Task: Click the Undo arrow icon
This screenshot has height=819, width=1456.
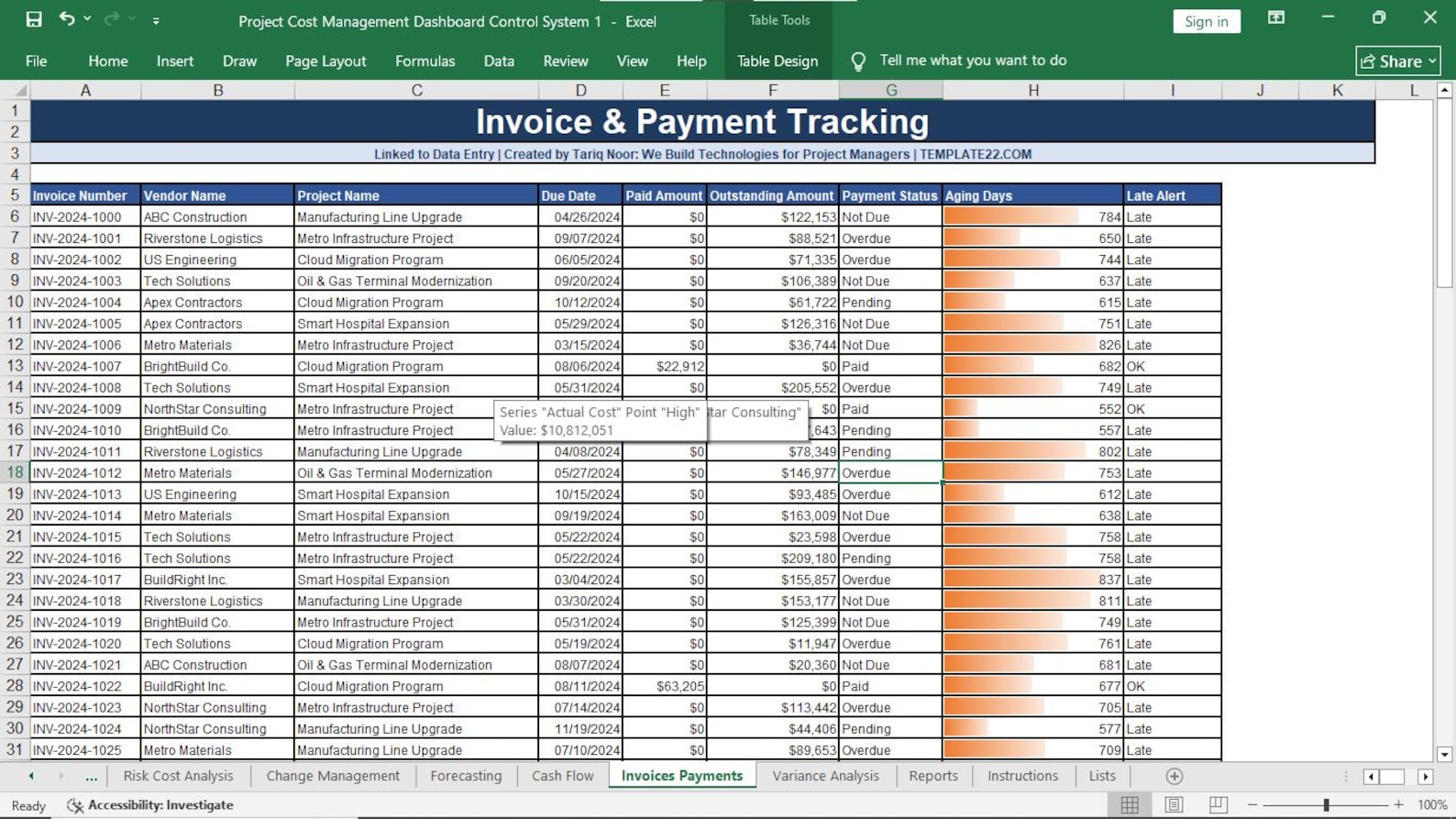Action: 67,19
